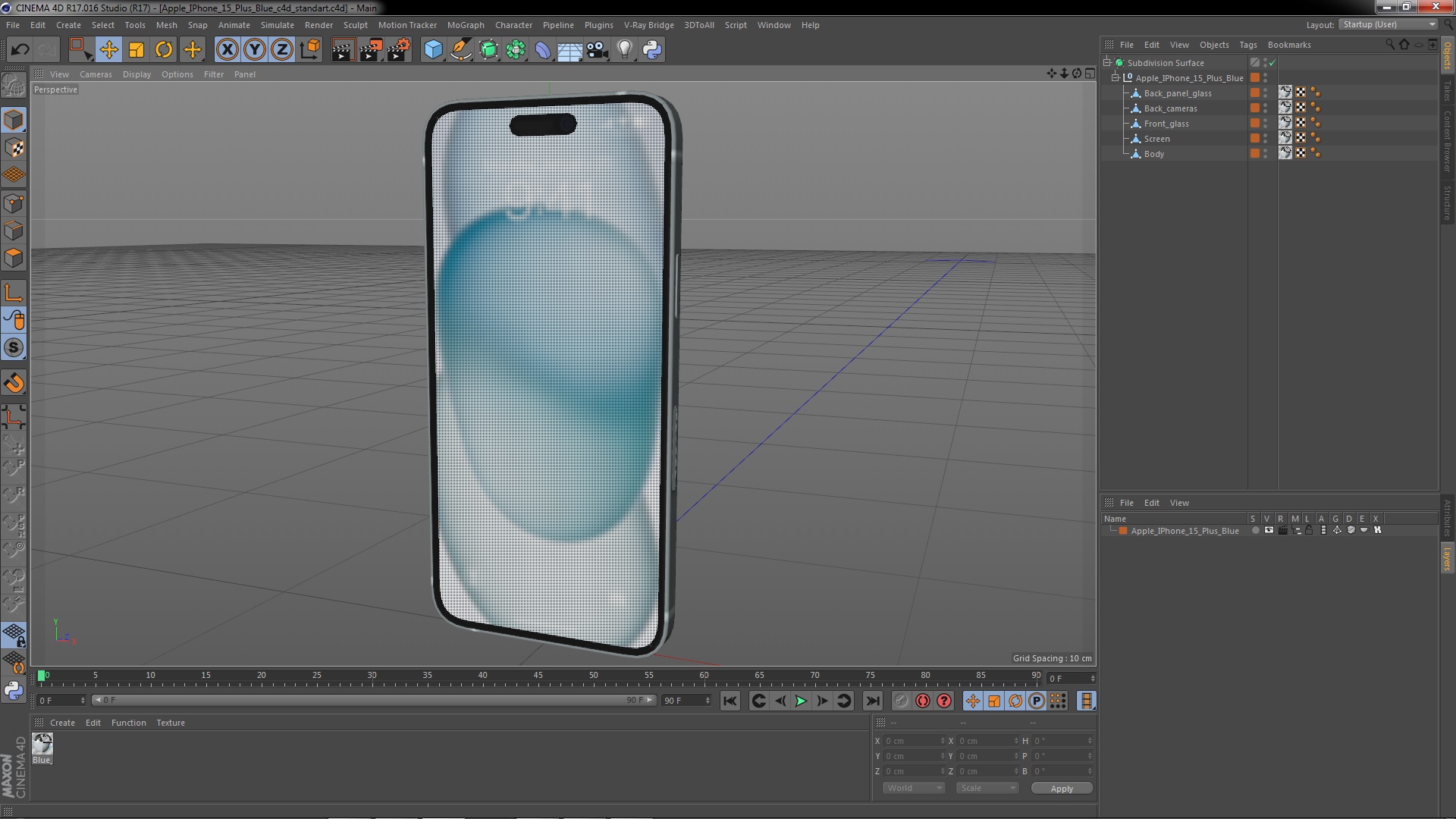Click the Apply button in coordinates
1456x819 pixels.
click(x=1062, y=789)
